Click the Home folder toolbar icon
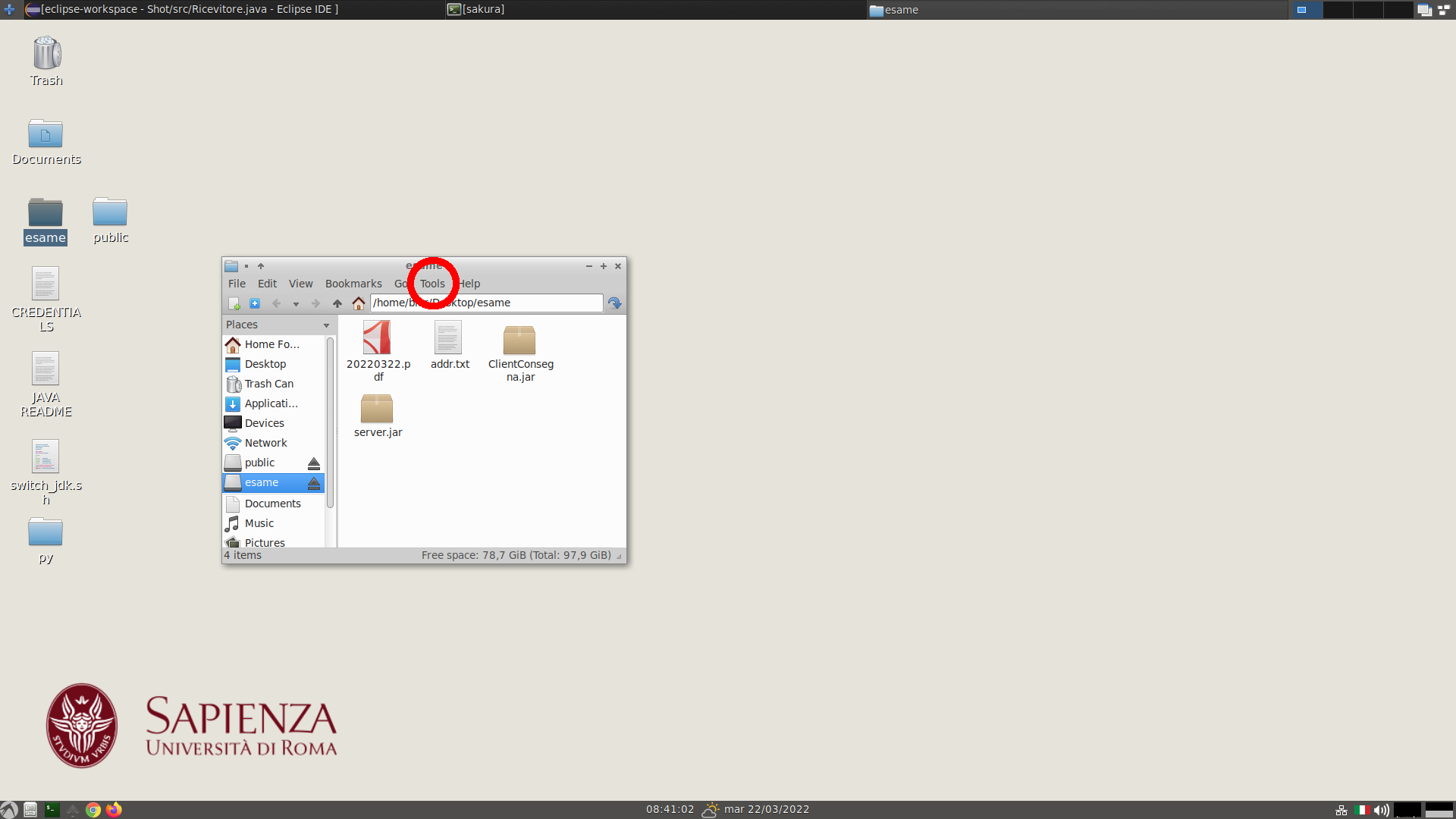The image size is (1456, 819). (x=359, y=303)
